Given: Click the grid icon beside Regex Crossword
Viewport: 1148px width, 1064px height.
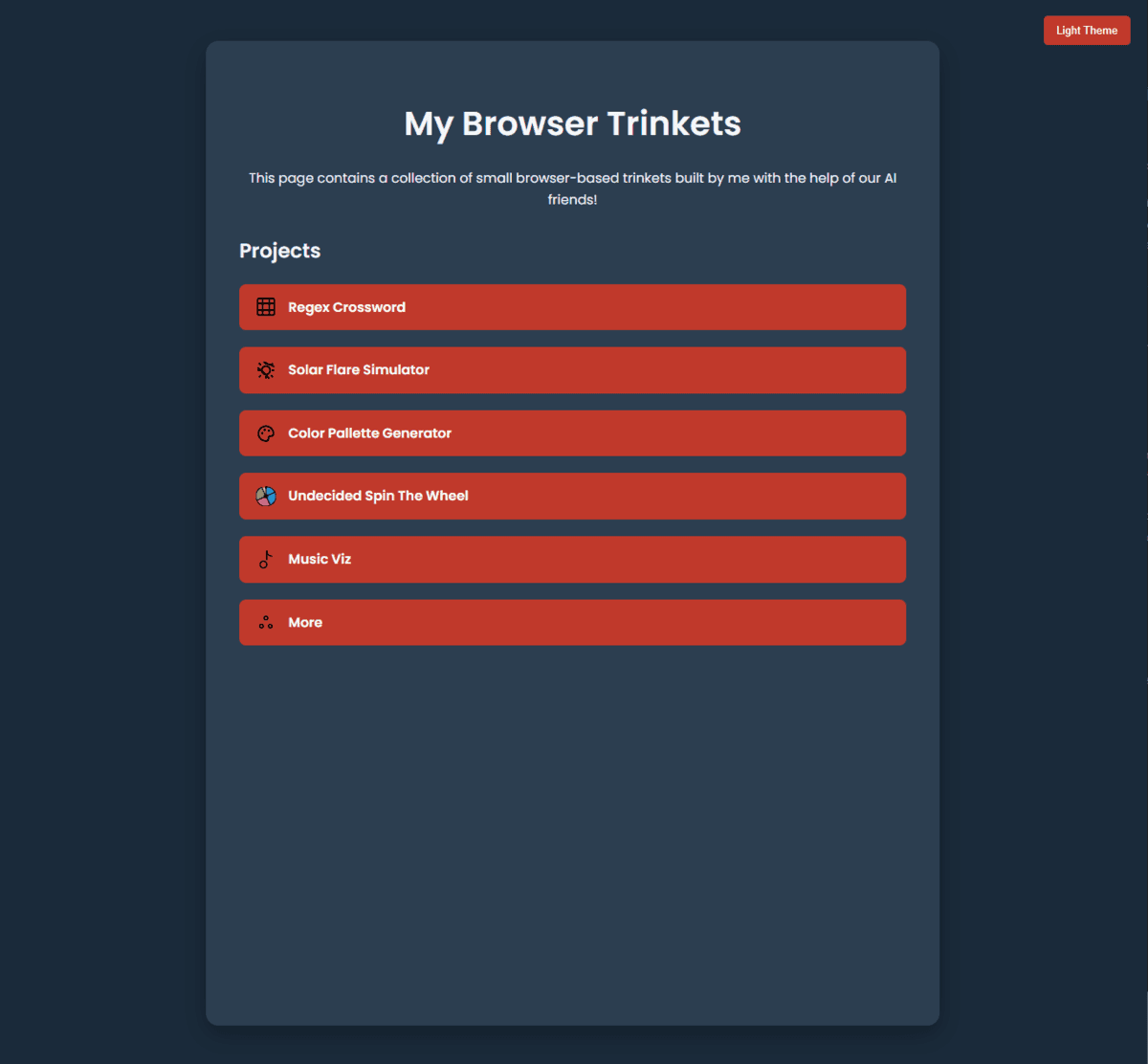Looking at the screenshot, I should click(266, 307).
